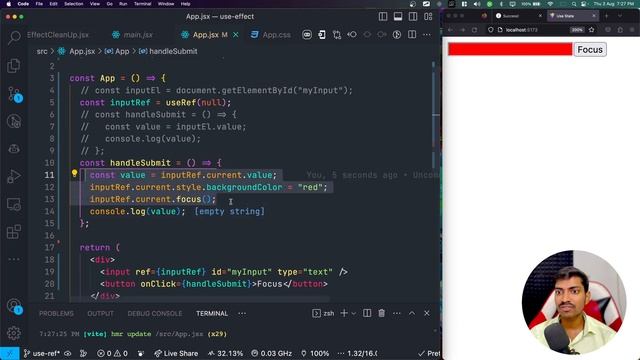The height and width of the screenshot is (360, 640).
Task: Click the Focus button in the browser page
Action: click(x=590, y=49)
